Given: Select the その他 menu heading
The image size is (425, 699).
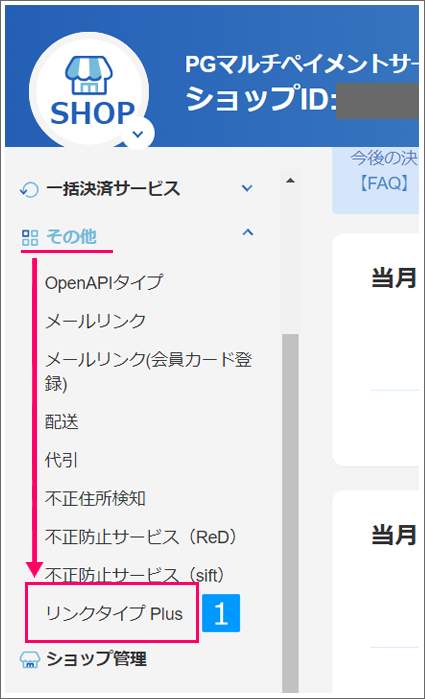Looking at the screenshot, I should tap(71, 237).
